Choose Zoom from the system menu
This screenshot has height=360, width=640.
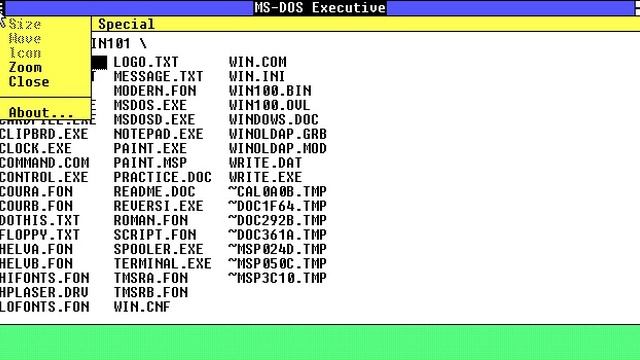[x=25, y=67]
